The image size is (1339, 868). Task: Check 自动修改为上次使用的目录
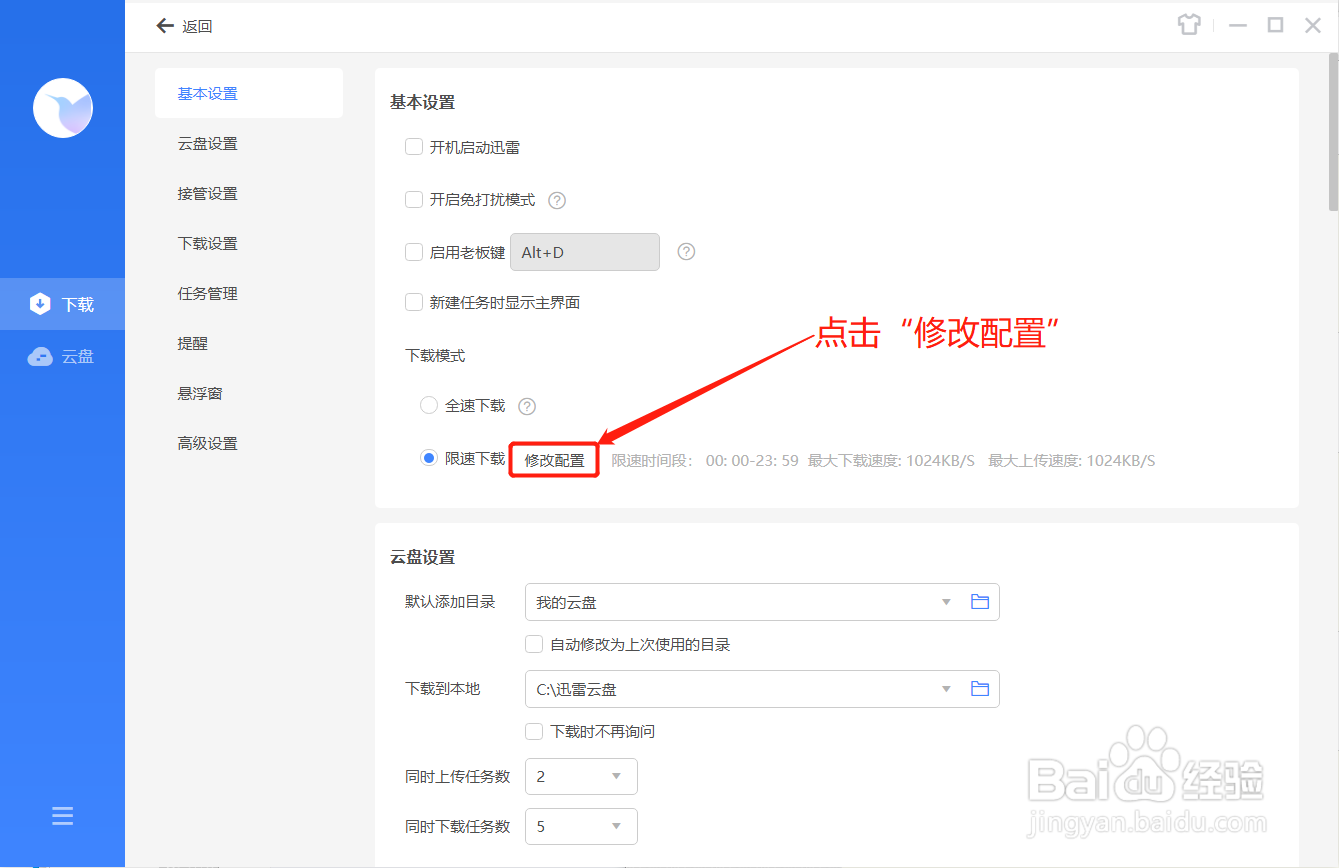[x=534, y=644]
